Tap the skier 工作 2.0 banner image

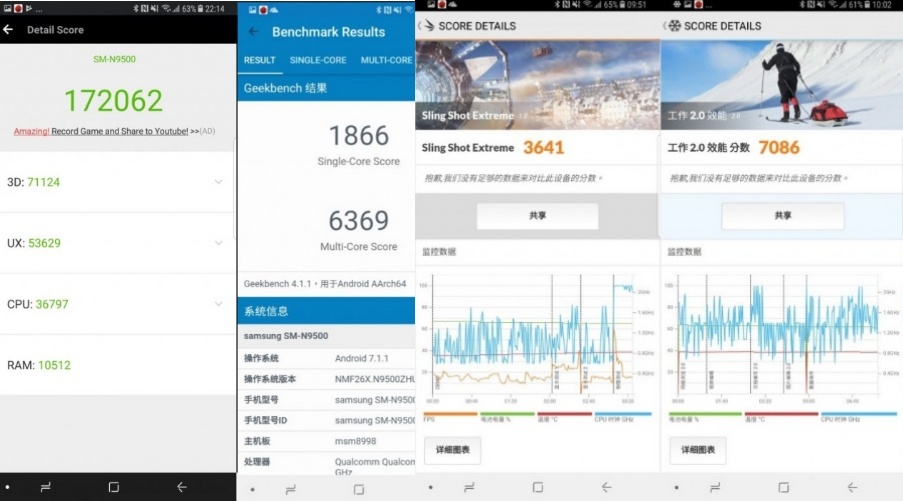(x=781, y=84)
